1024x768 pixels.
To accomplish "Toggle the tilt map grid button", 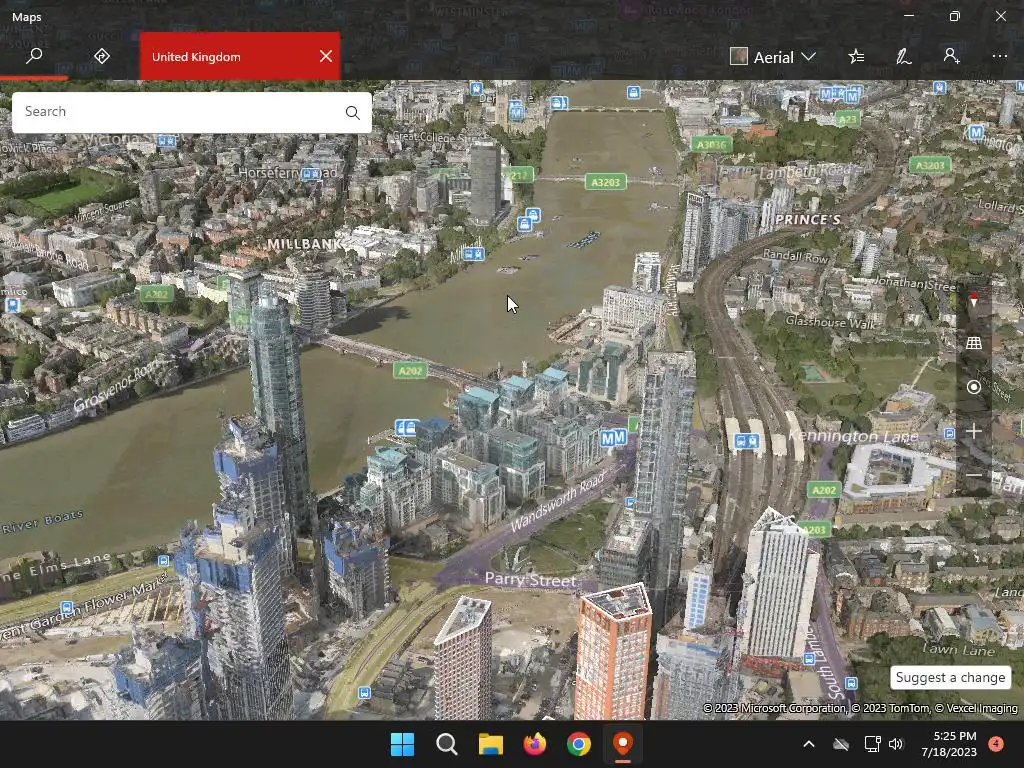I will pos(974,343).
